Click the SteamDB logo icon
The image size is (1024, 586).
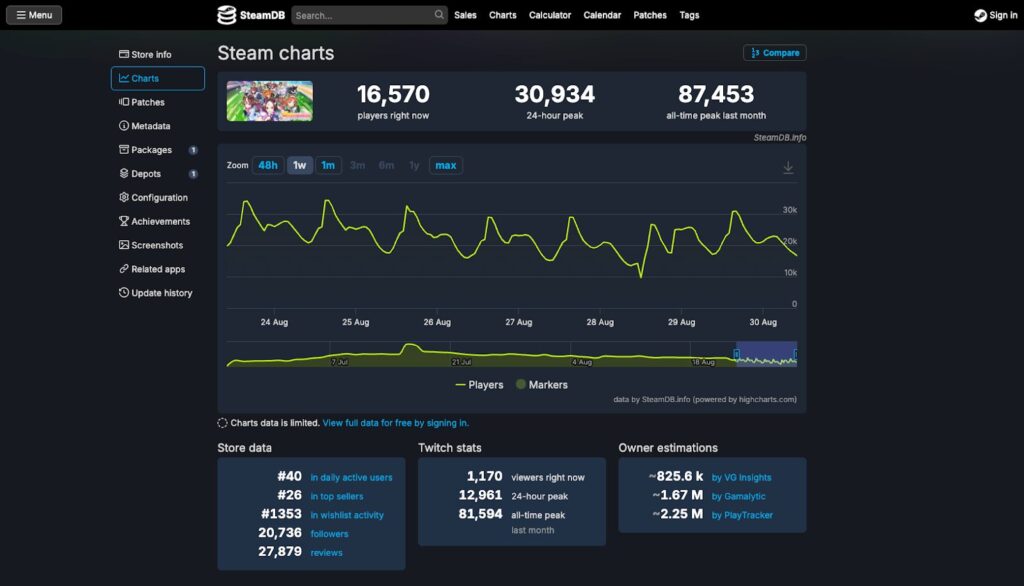click(228, 15)
